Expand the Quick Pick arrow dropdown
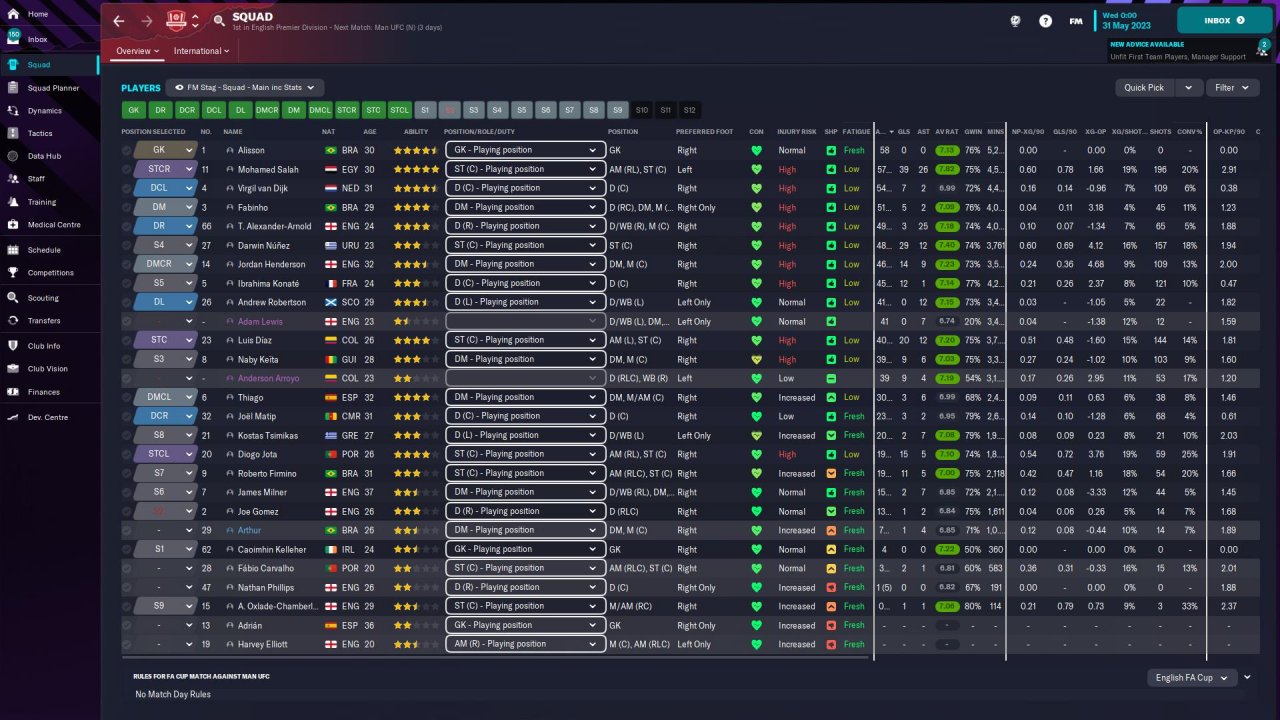Viewport: 1280px width, 720px height. tap(1188, 88)
